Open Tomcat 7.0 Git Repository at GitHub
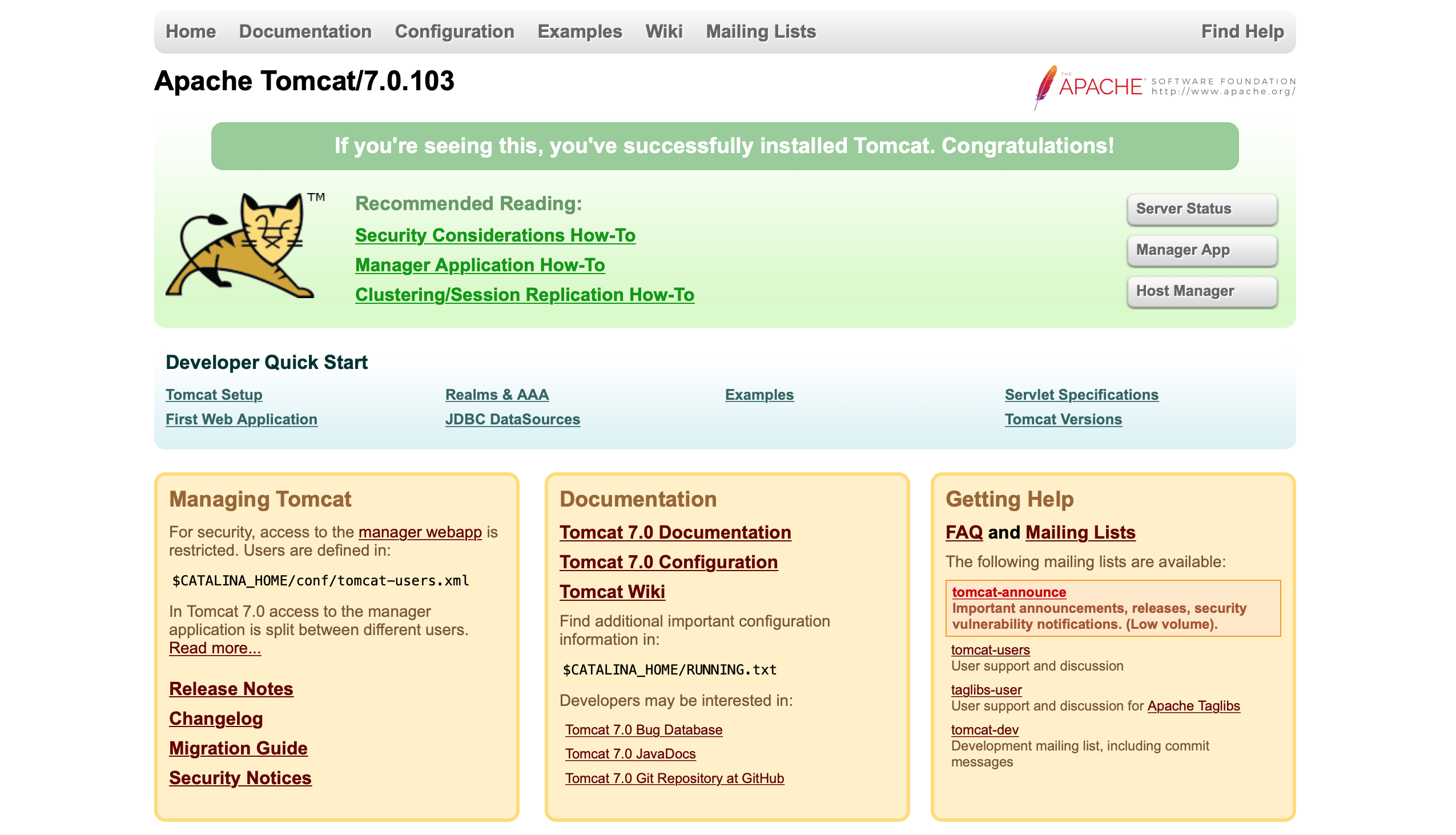 [x=674, y=778]
